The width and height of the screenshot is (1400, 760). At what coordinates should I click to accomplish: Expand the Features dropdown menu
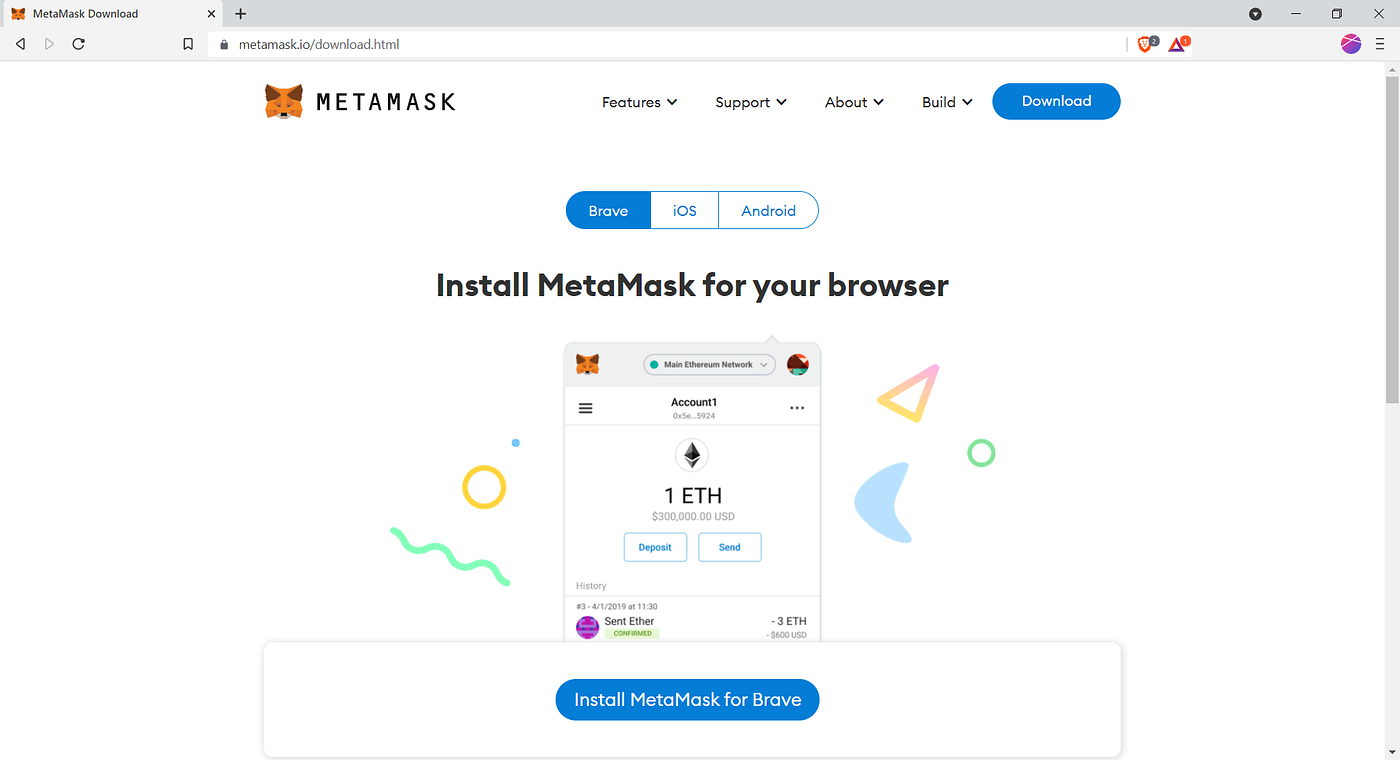pos(640,102)
